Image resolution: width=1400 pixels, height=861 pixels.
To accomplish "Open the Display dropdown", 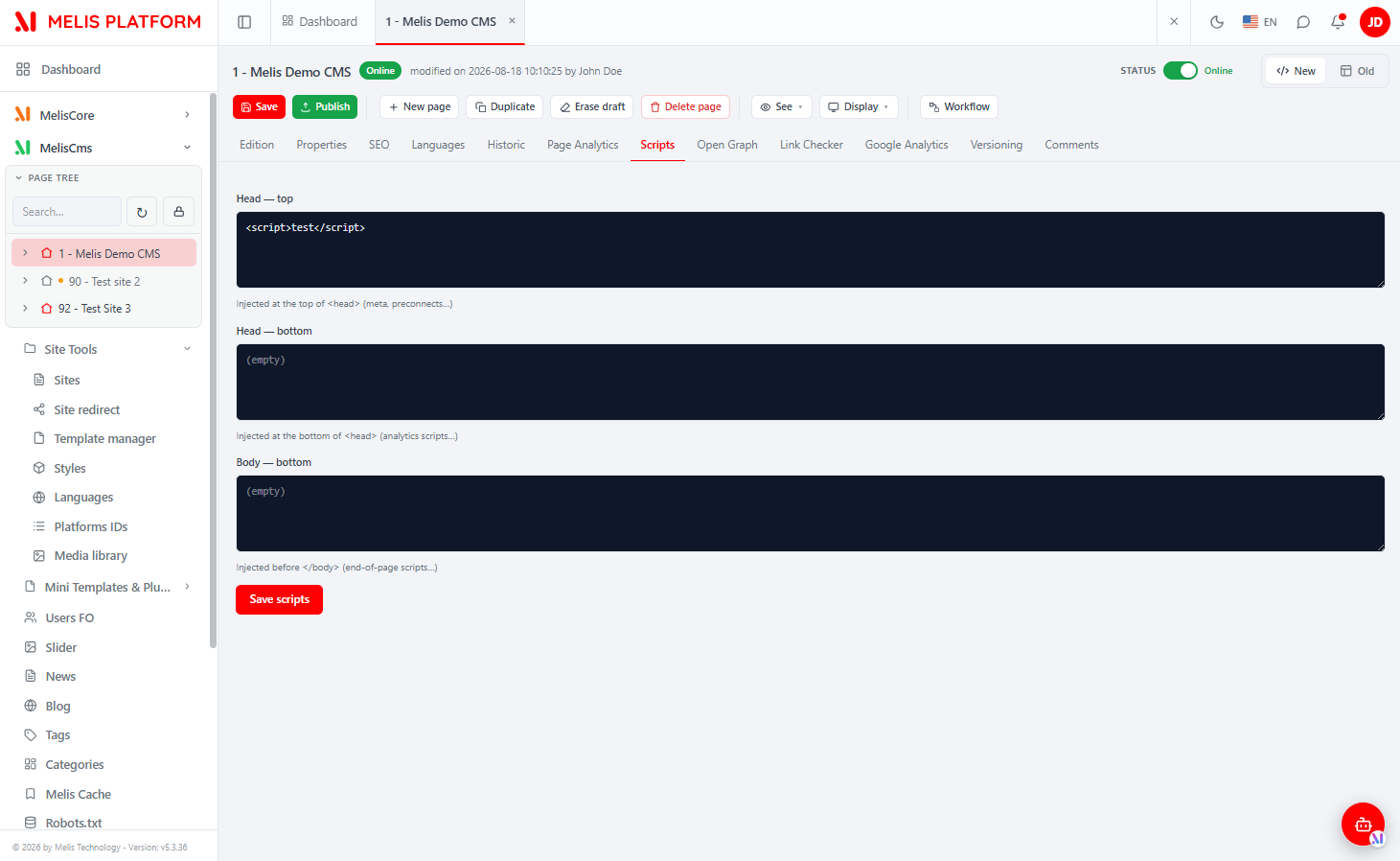I will coord(859,107).
